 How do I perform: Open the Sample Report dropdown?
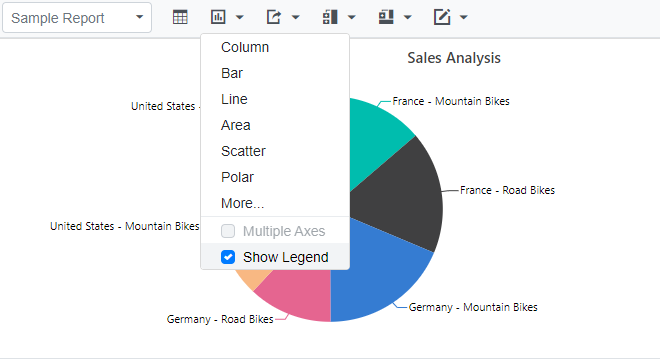[77, 18]
